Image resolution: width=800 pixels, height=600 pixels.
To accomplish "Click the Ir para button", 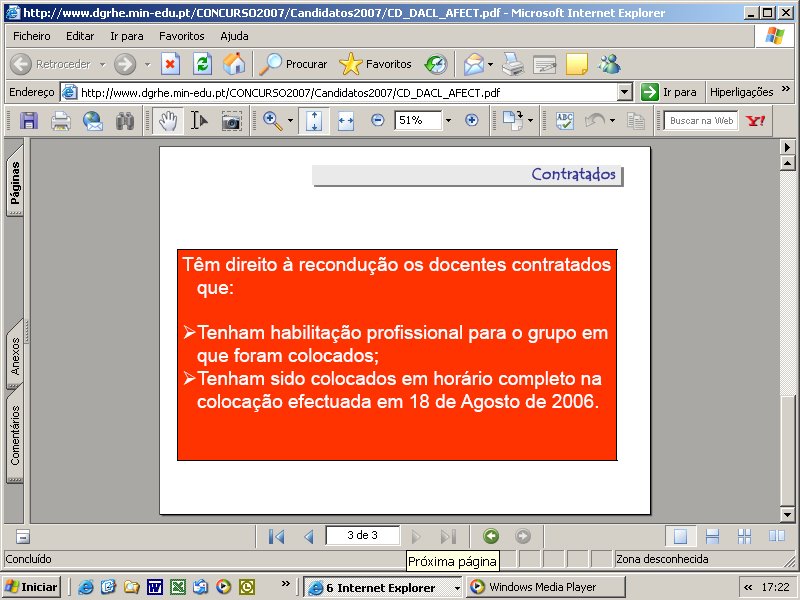I will (676, 89).
